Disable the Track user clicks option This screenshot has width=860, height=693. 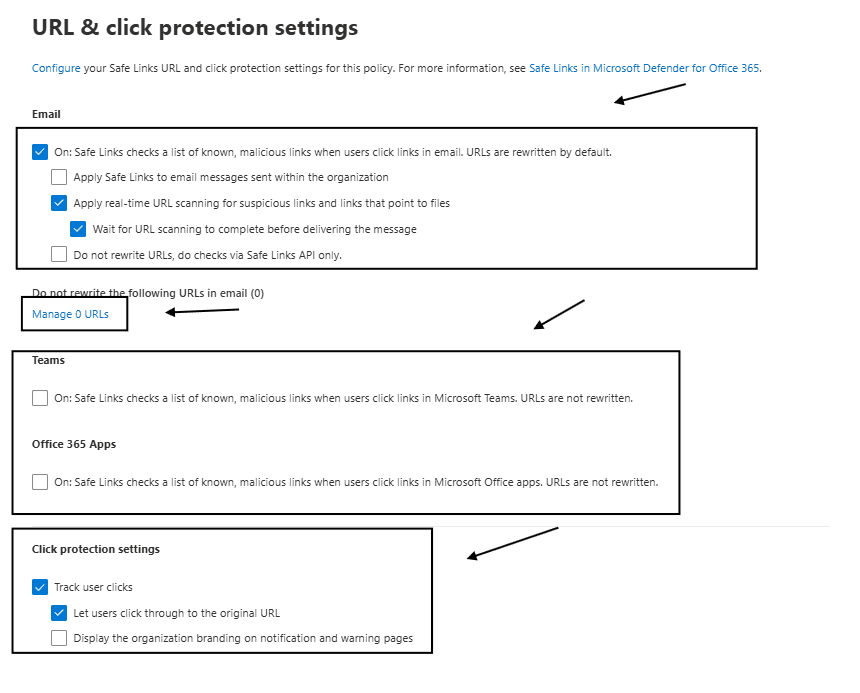40,587
